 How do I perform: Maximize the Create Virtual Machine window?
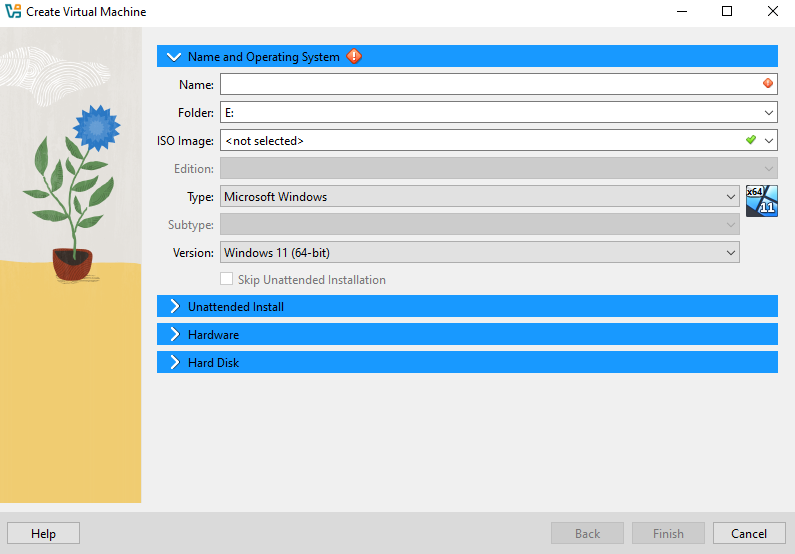pos(727,11)
